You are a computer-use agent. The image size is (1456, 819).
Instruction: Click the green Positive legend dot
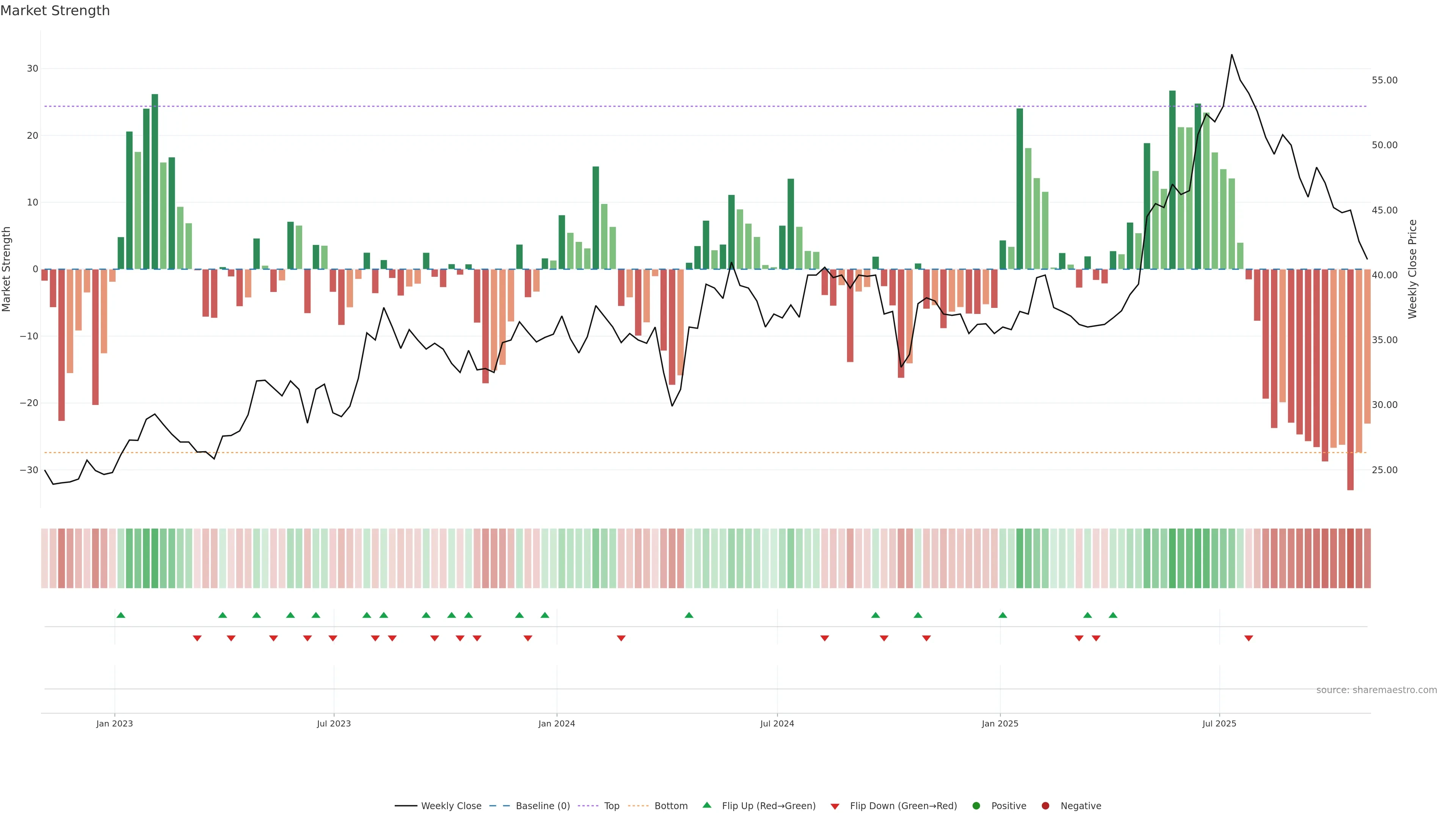976,806
